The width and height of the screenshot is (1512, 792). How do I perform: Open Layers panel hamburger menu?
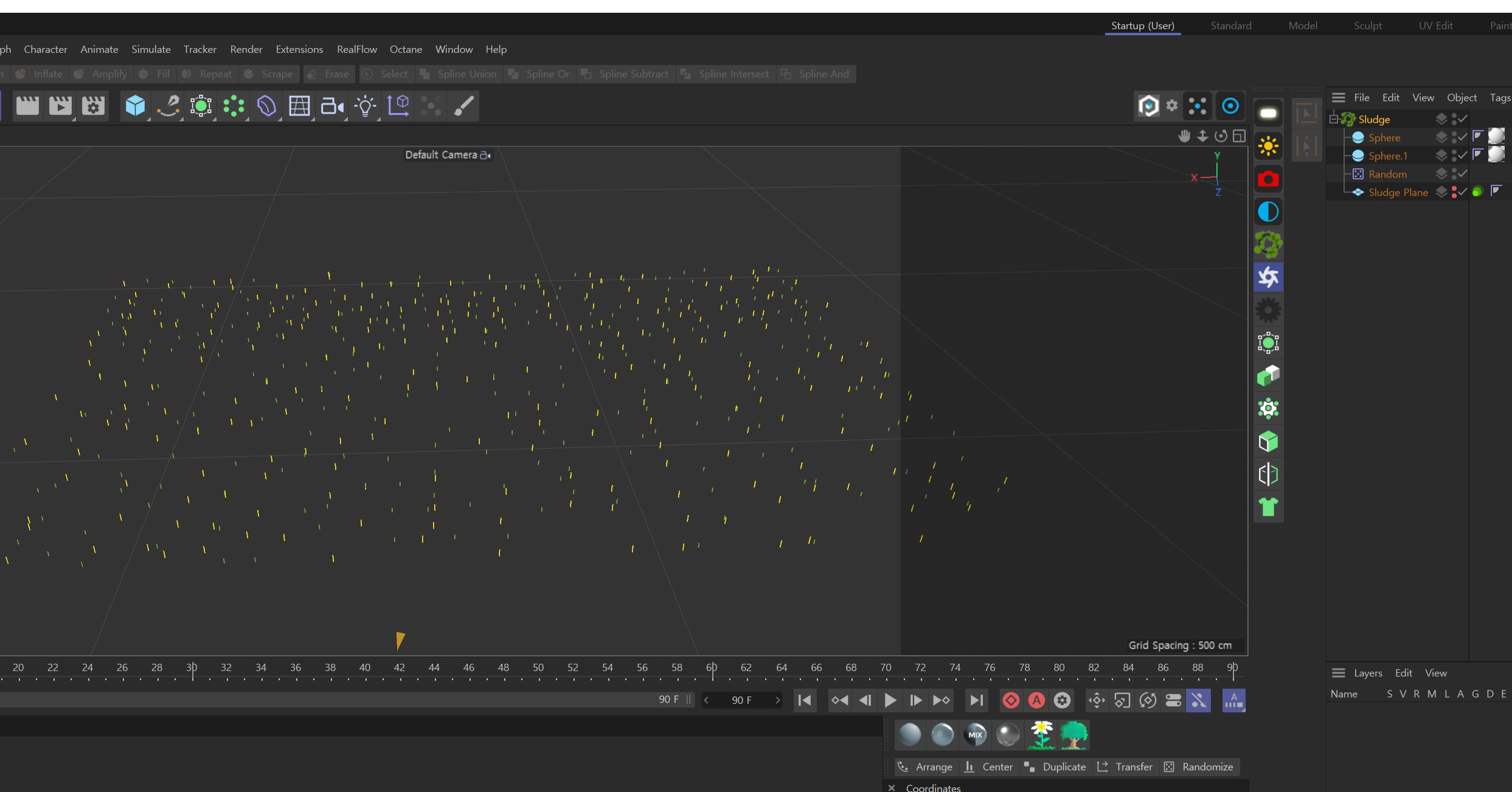(x=1338, y=673)
